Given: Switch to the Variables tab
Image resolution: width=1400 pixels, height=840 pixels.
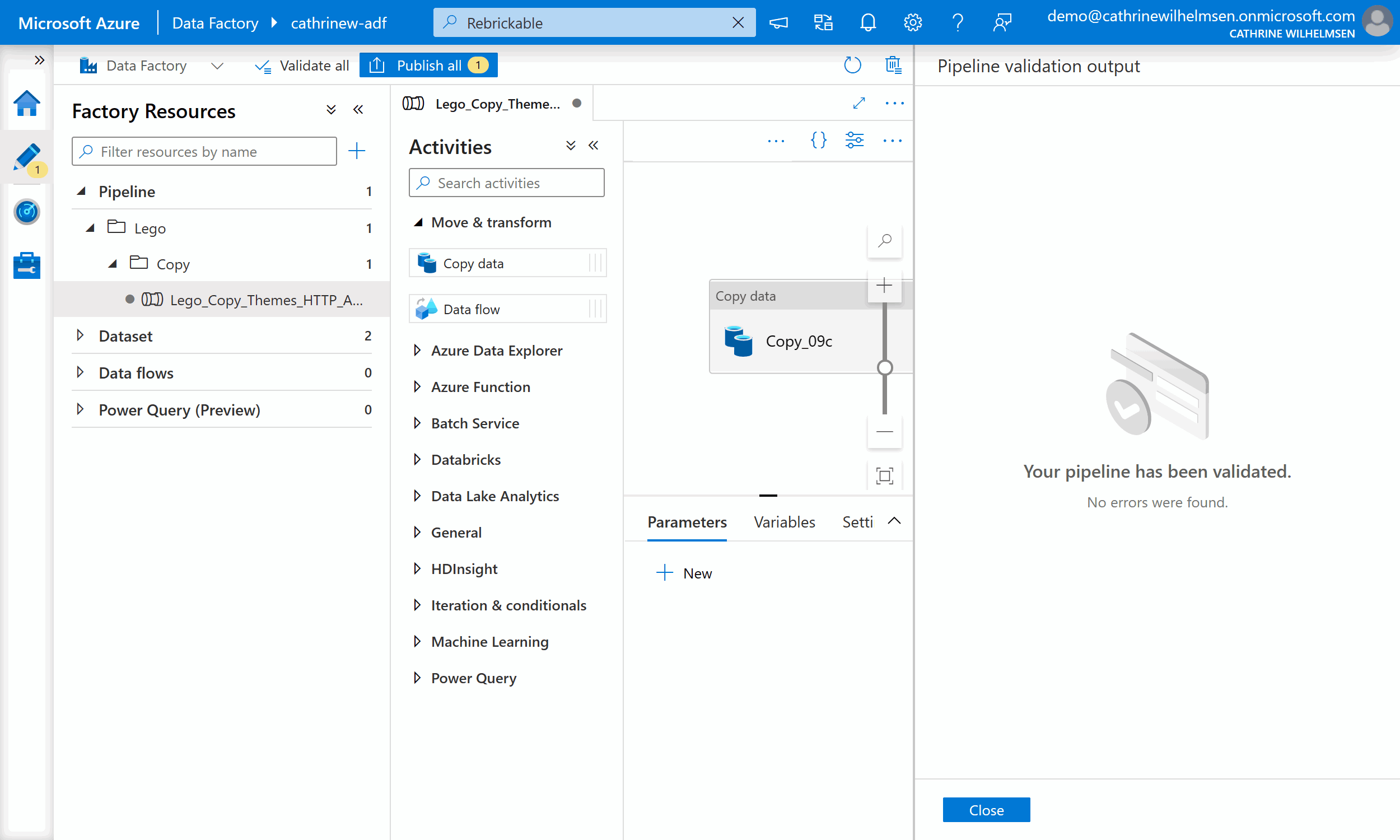Looking at the screenshot, I should 784,522.
